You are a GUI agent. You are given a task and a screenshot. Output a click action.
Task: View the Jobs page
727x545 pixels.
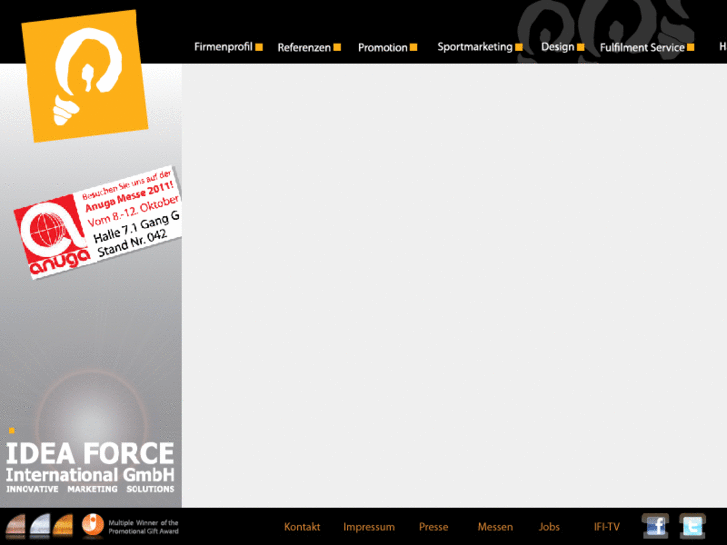point(549,527)
